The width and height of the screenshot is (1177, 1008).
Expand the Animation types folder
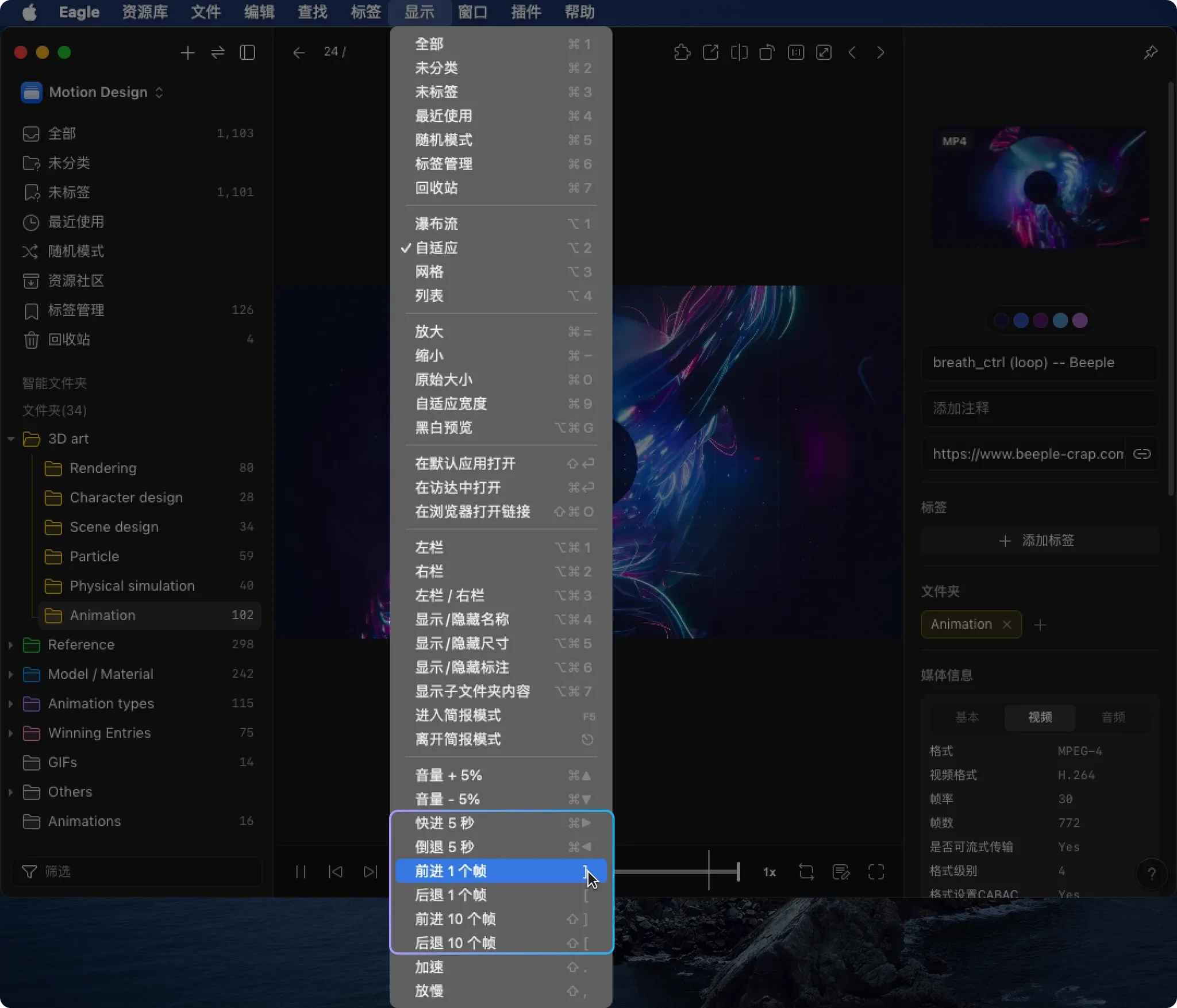11,703
